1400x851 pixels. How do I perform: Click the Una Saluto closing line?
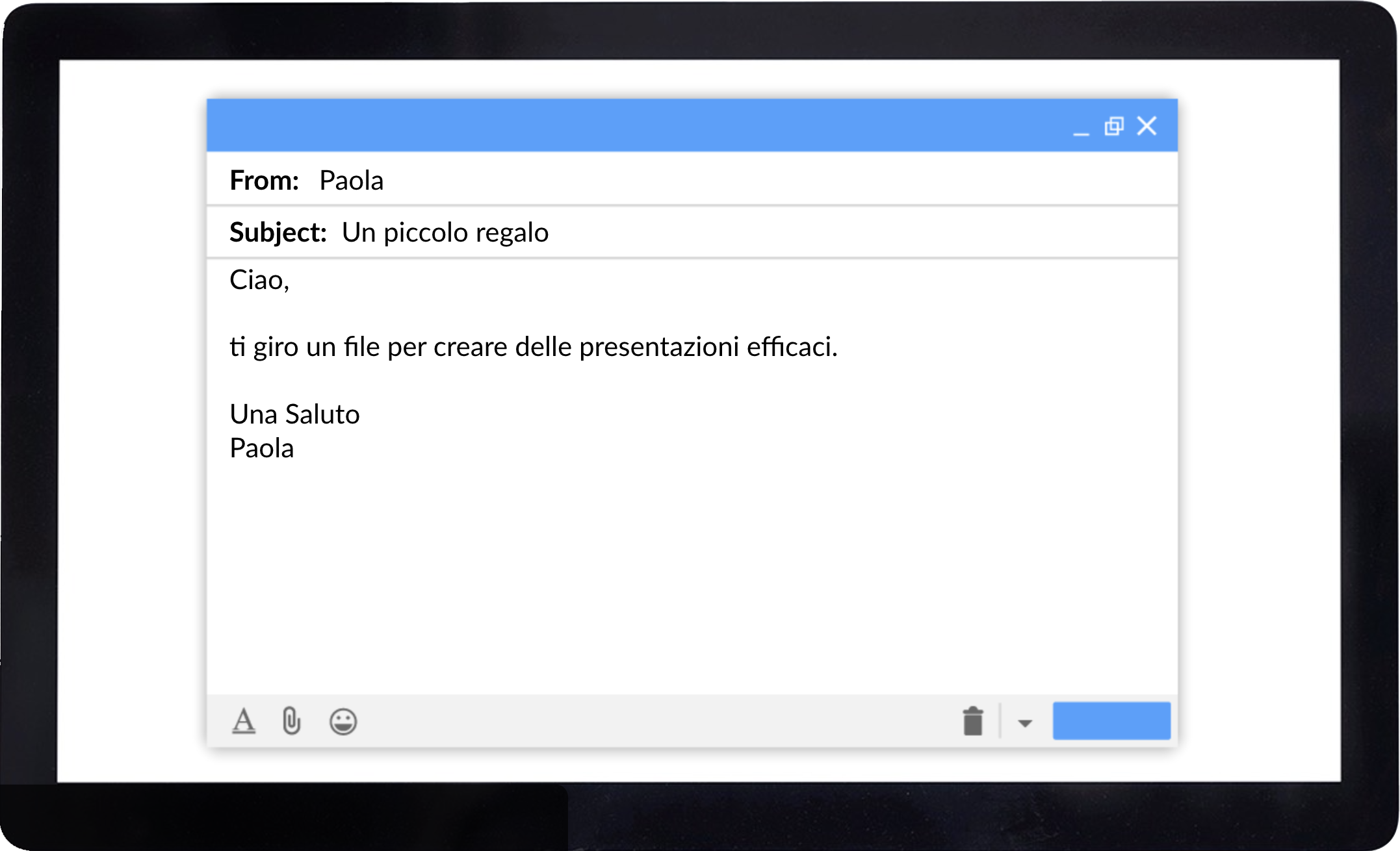click(x=294, y=414)
